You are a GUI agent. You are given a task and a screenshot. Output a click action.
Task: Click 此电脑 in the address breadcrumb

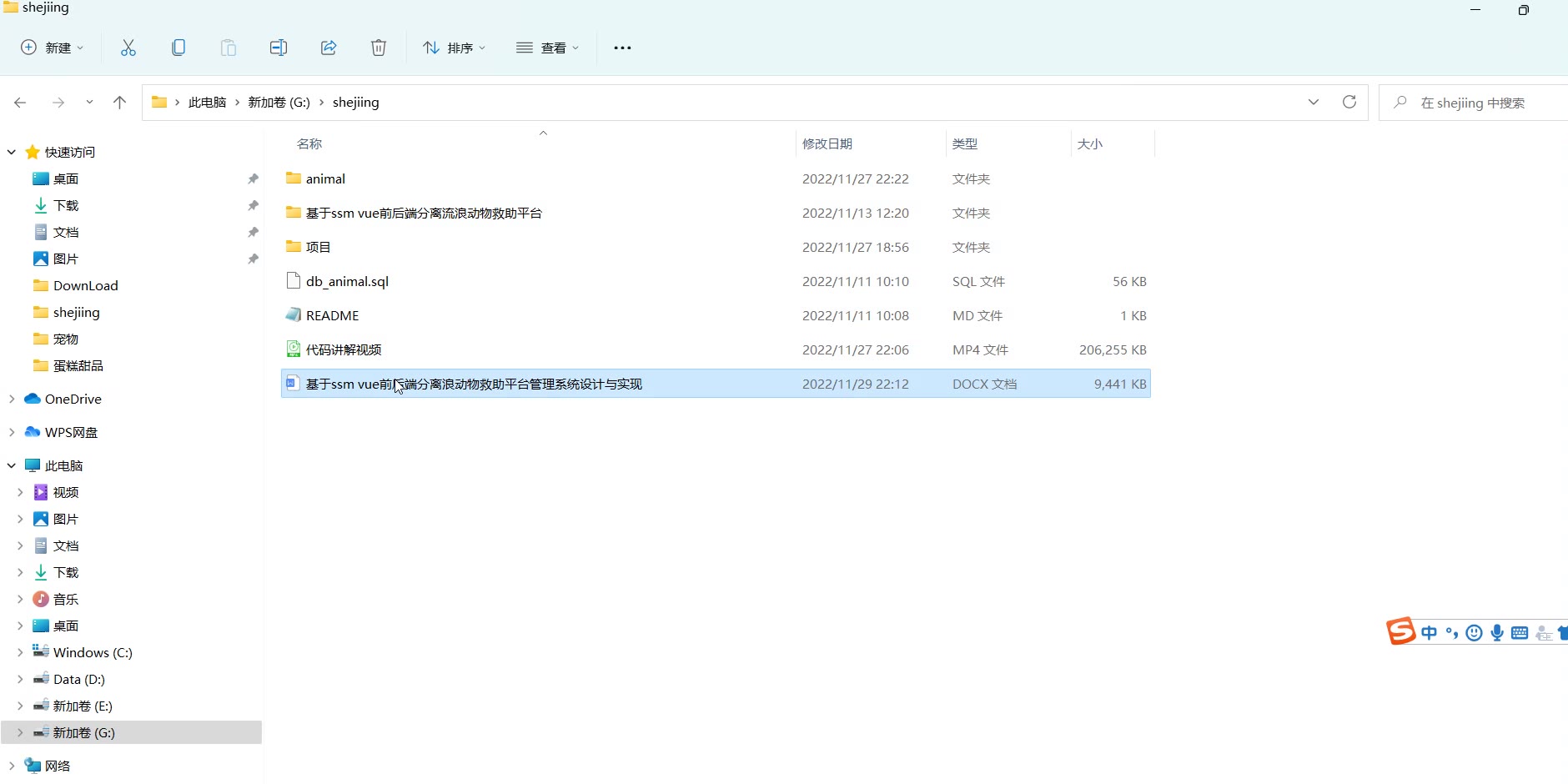207,103
